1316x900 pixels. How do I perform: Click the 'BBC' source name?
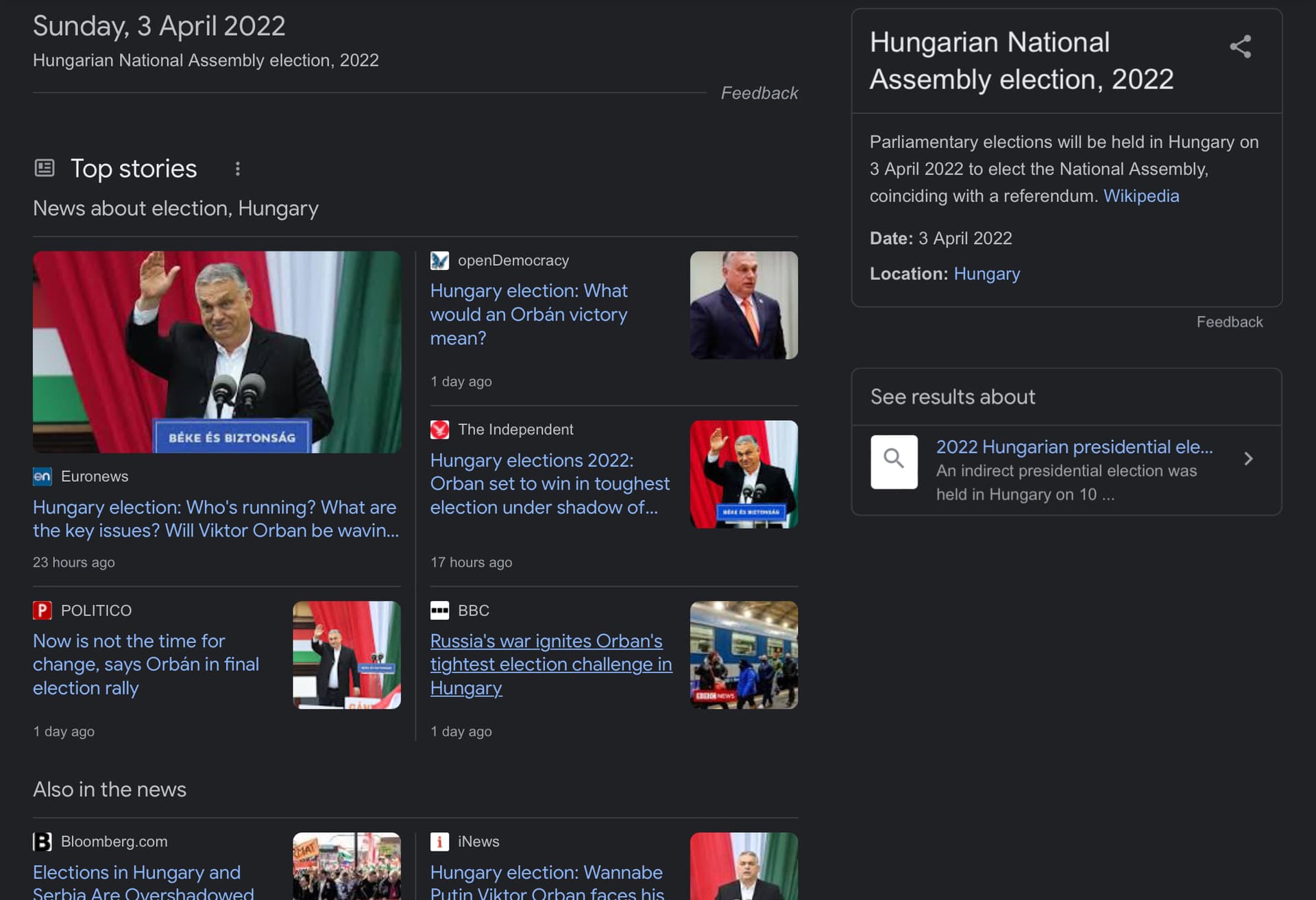point(474,611)
